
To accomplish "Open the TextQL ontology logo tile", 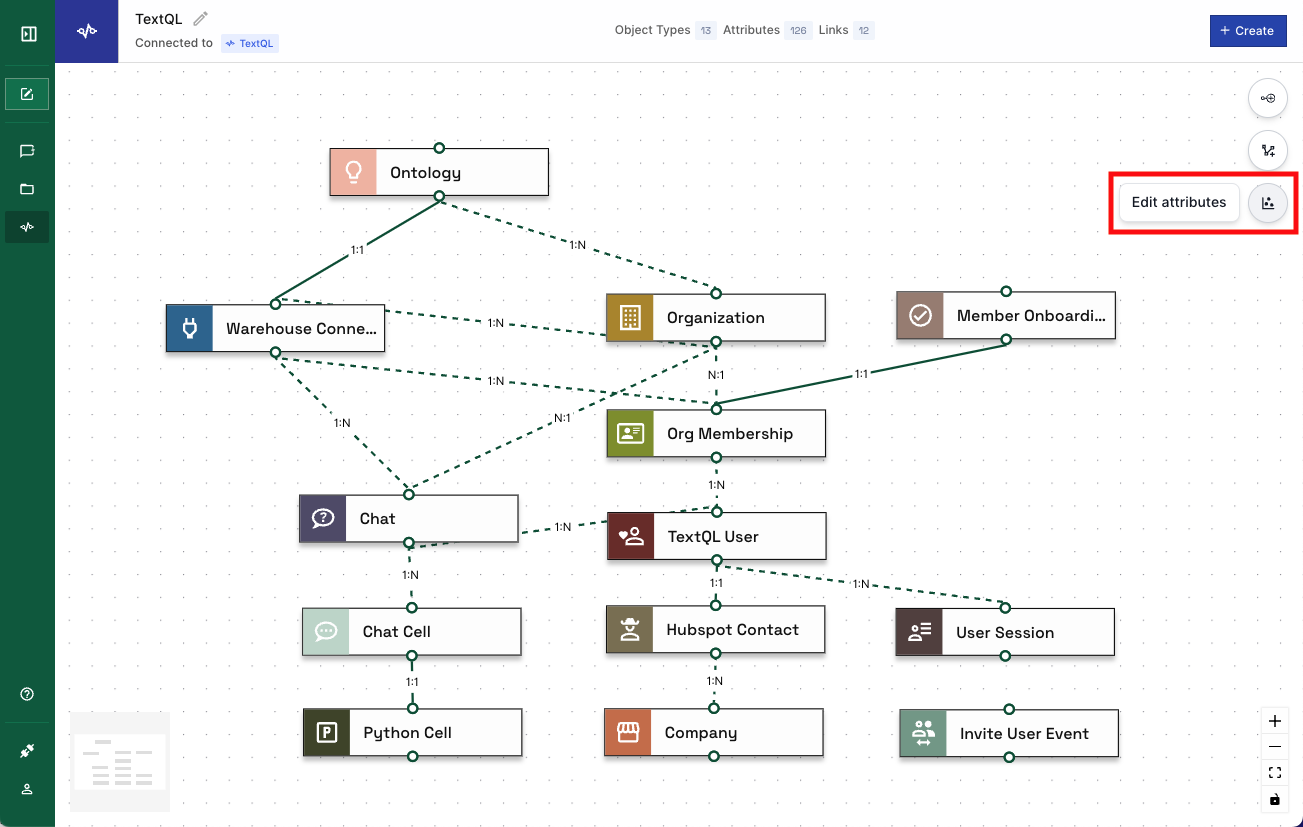I will click(87, 31).
